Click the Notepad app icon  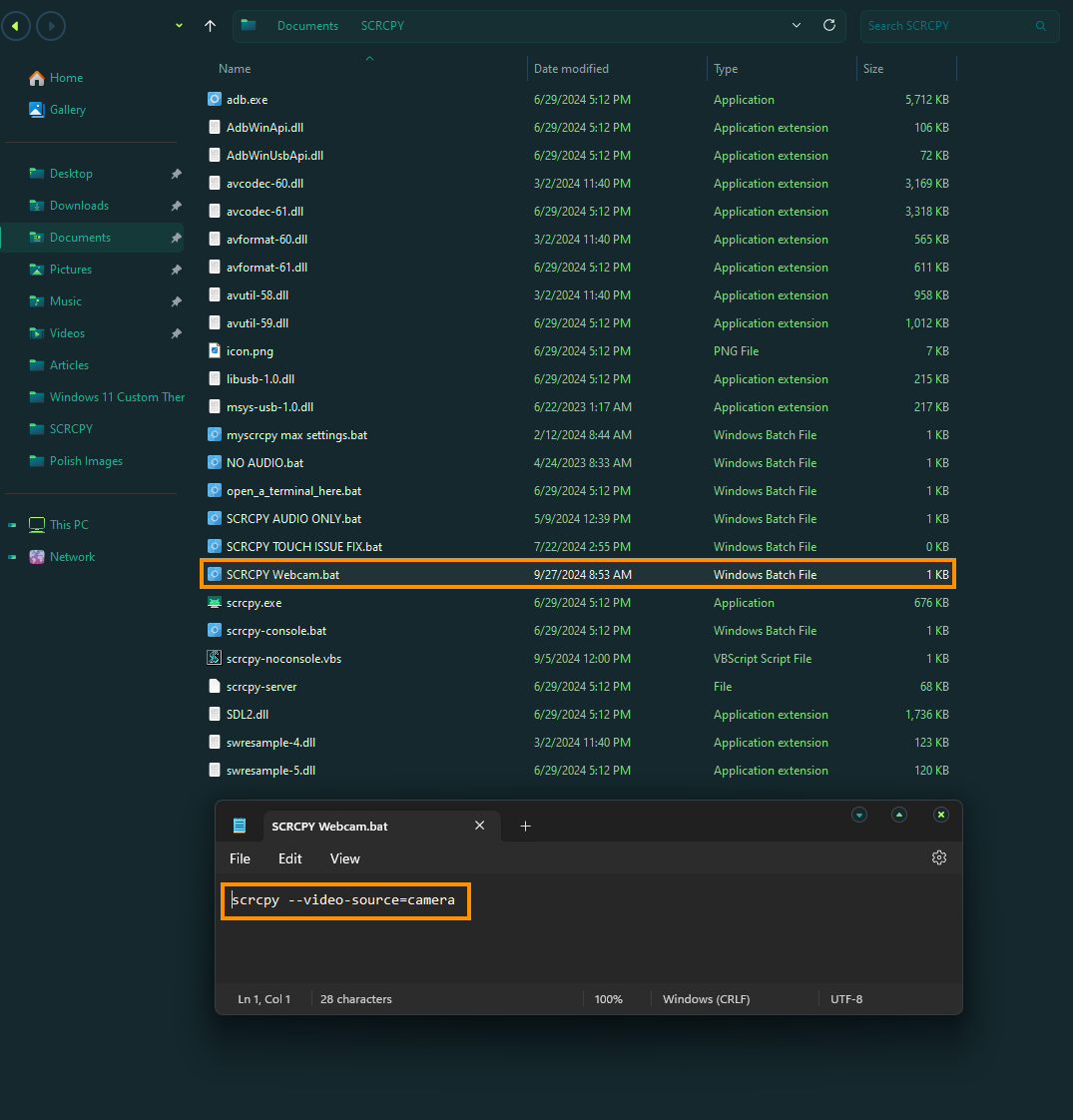tap(240, 826)
